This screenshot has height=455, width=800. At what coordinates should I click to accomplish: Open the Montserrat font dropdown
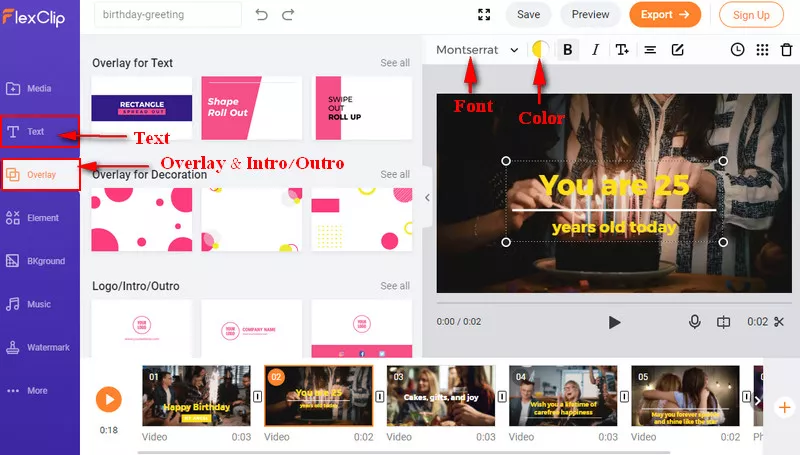tap(477, 50)
